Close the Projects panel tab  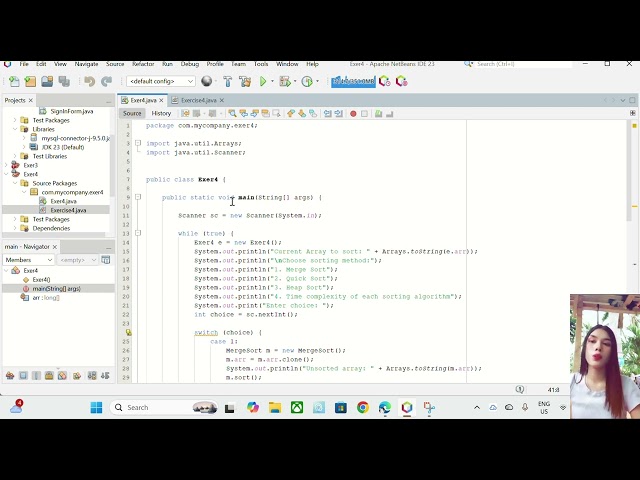coord(31,100)
